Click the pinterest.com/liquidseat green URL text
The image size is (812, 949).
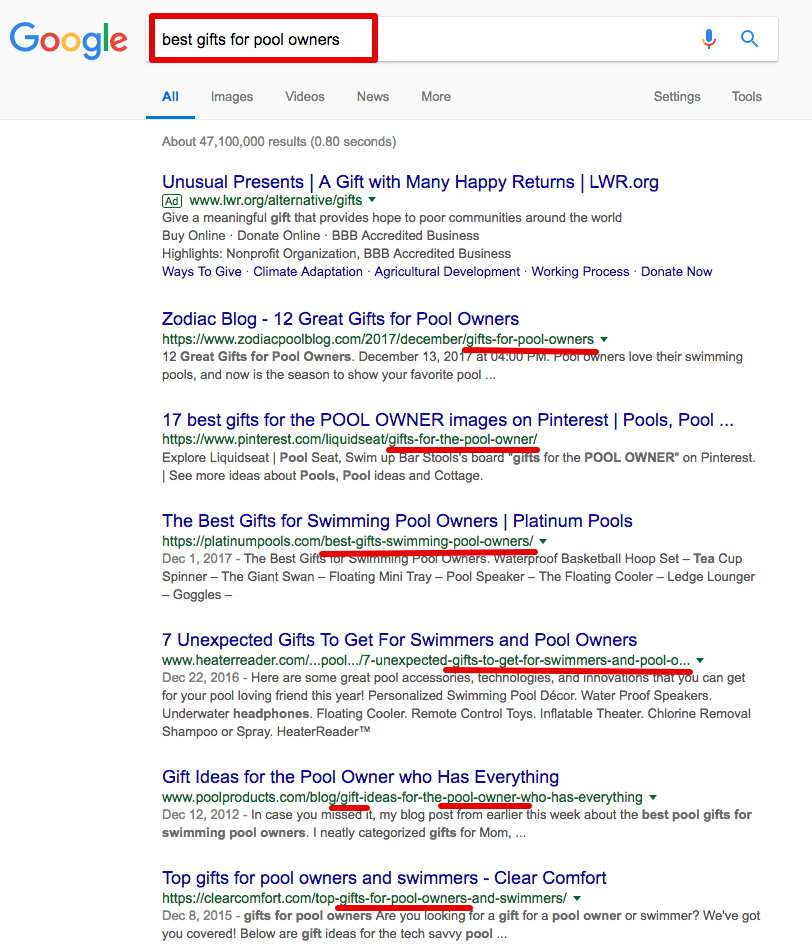coord(350,439)
